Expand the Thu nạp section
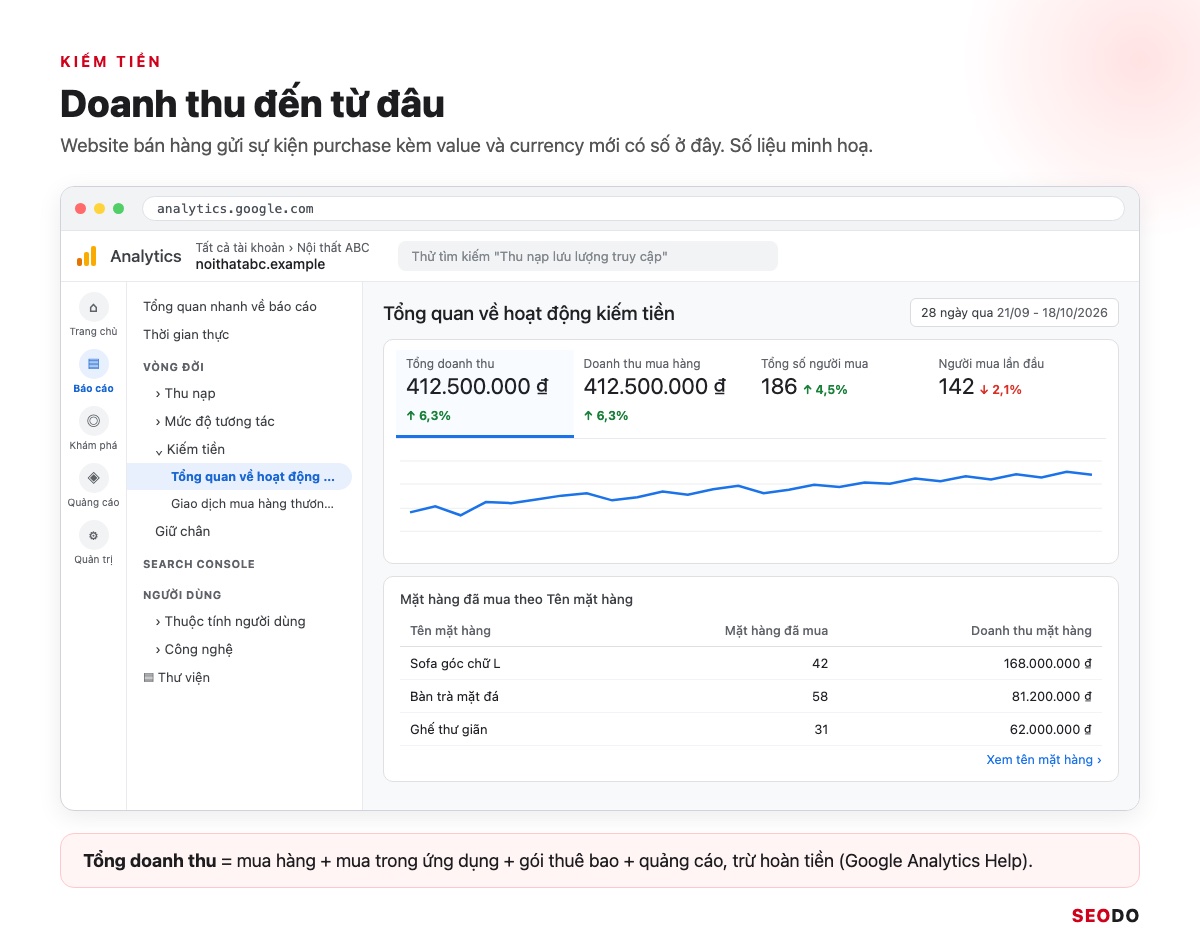The image size is (1200, 948). click(186, 393)
